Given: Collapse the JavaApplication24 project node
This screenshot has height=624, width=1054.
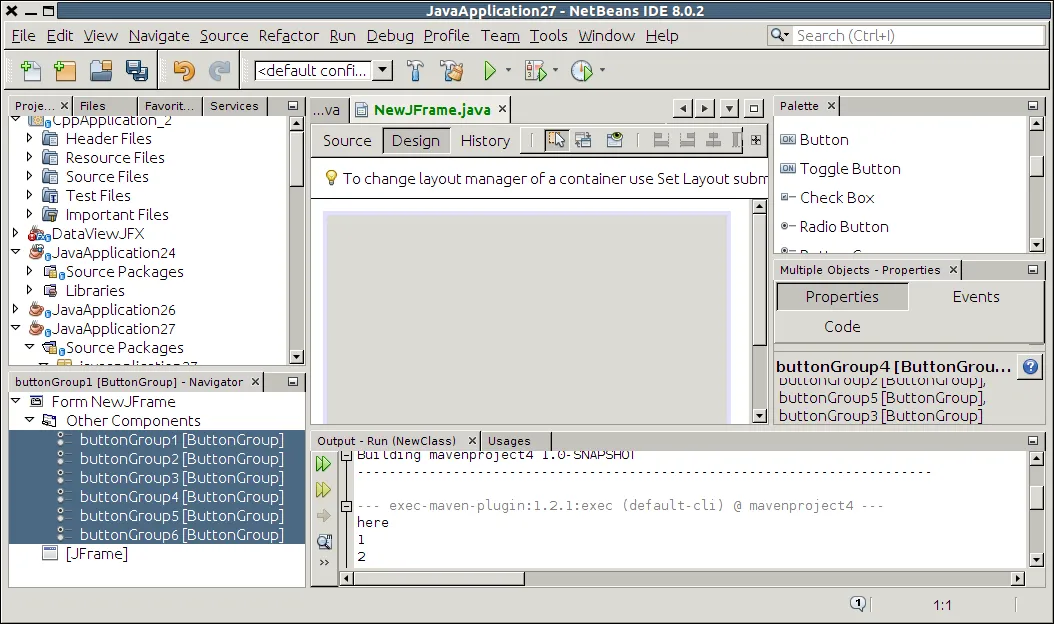Looking at the screenshot, I should [x=15, y=251].
